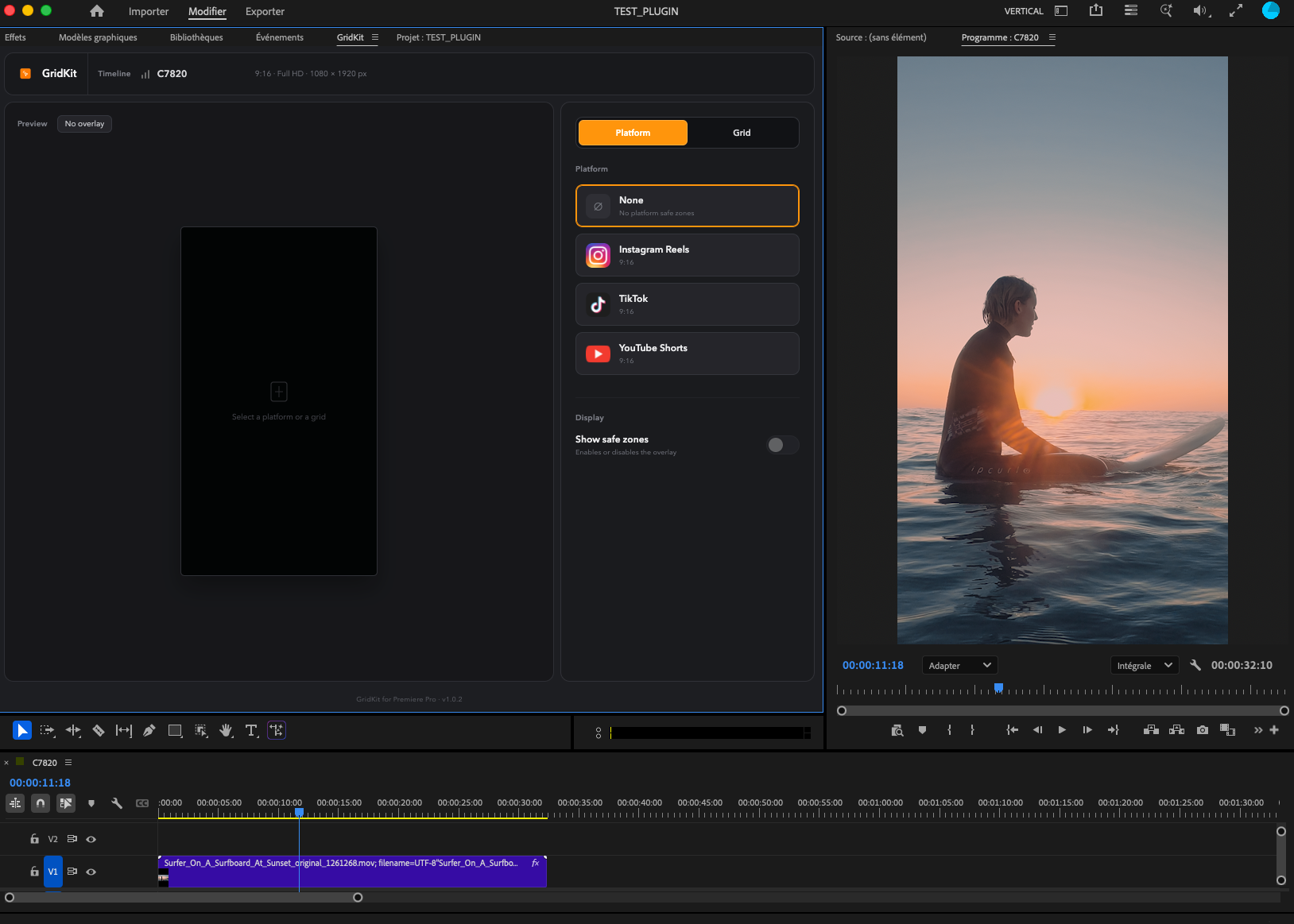
Task: Open the VERTICAL workspace menu
Action: pos(1024,11)
